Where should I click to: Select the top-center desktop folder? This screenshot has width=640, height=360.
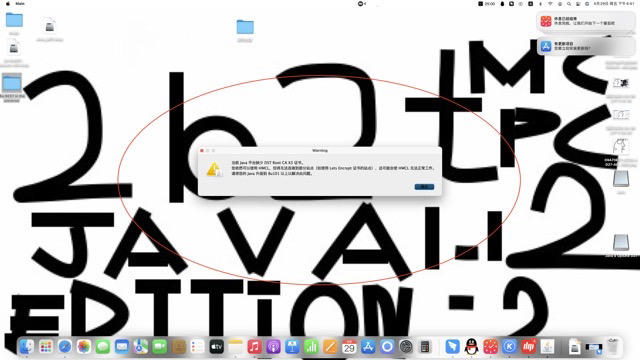[x=245, y=27]
